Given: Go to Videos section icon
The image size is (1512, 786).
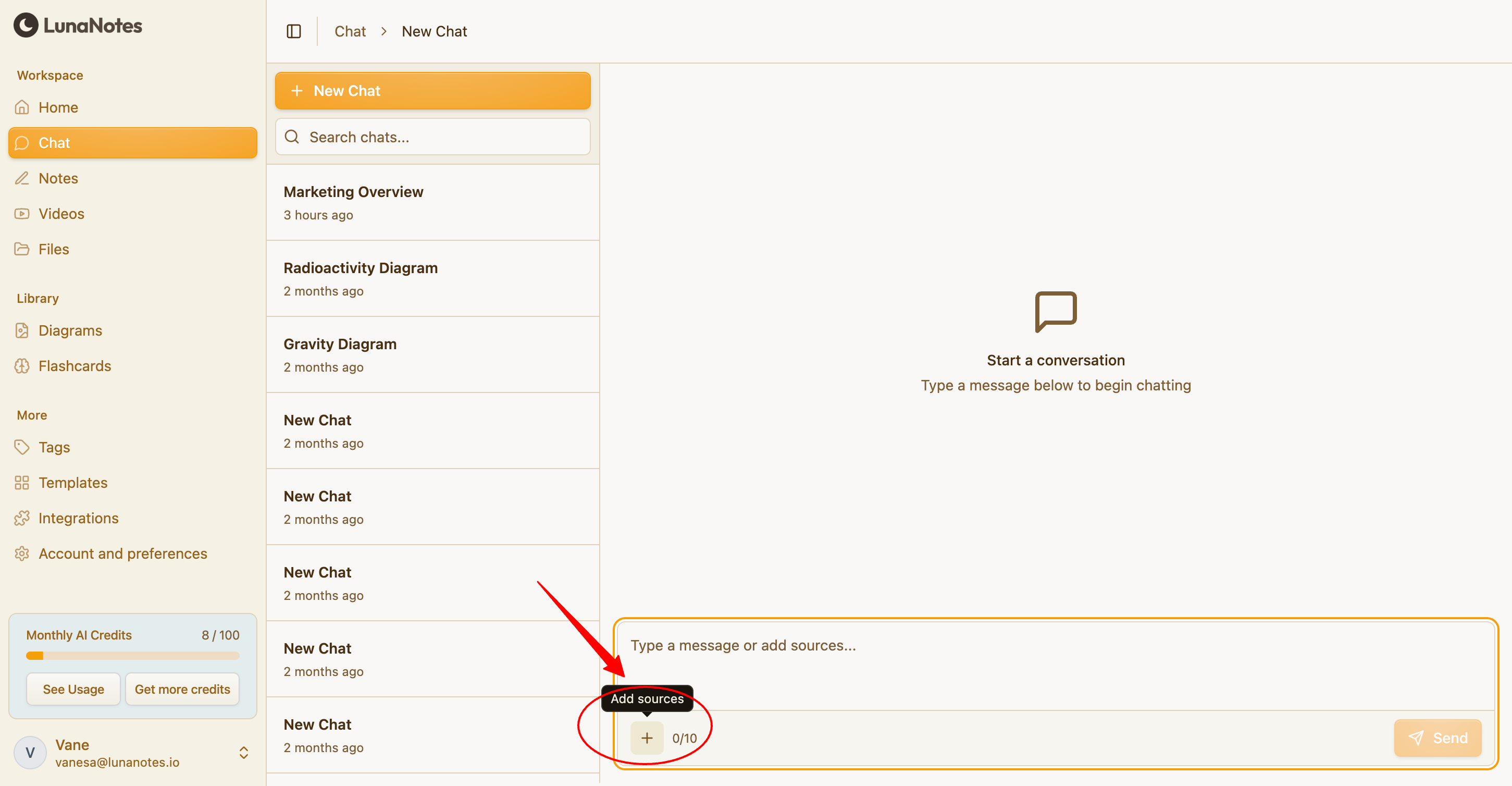Looking at the screenshot, I should click(22, 214).
